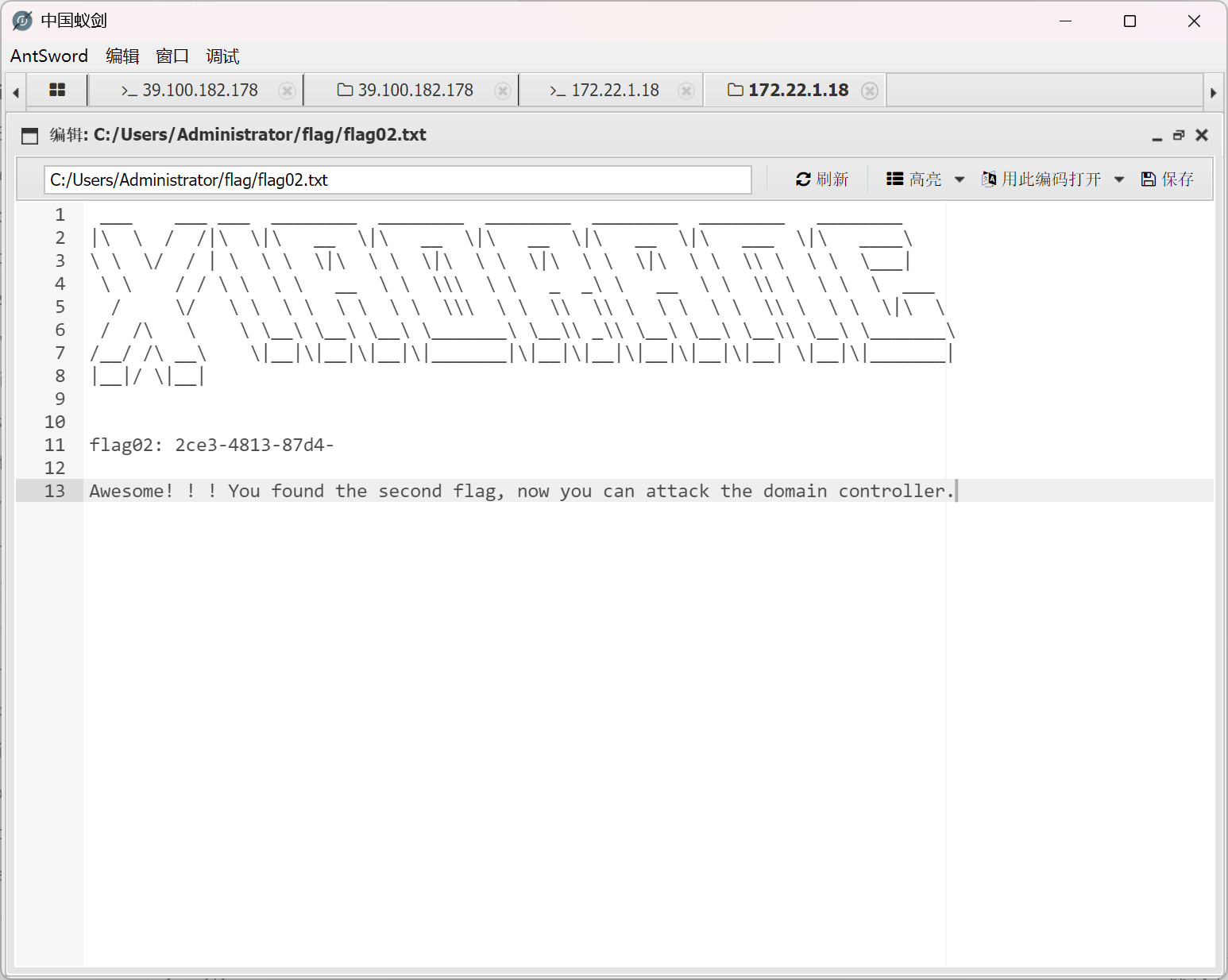This screenshot has width=1228, height=980.
Task: Open the 调试 debug menu
Action: (222, 56)
